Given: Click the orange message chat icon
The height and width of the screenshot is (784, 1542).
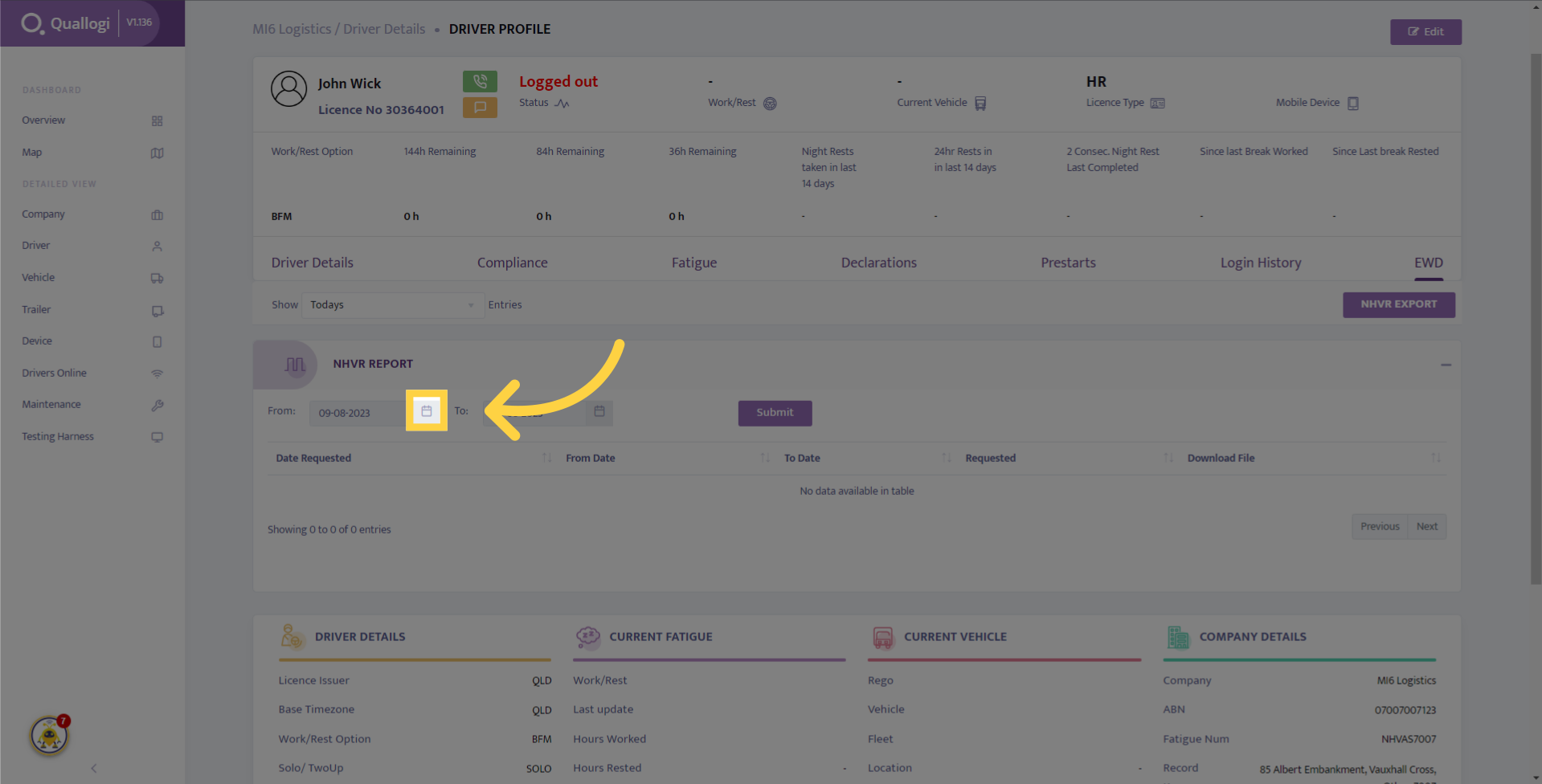Looking at the screenshot, I should 480,107.
